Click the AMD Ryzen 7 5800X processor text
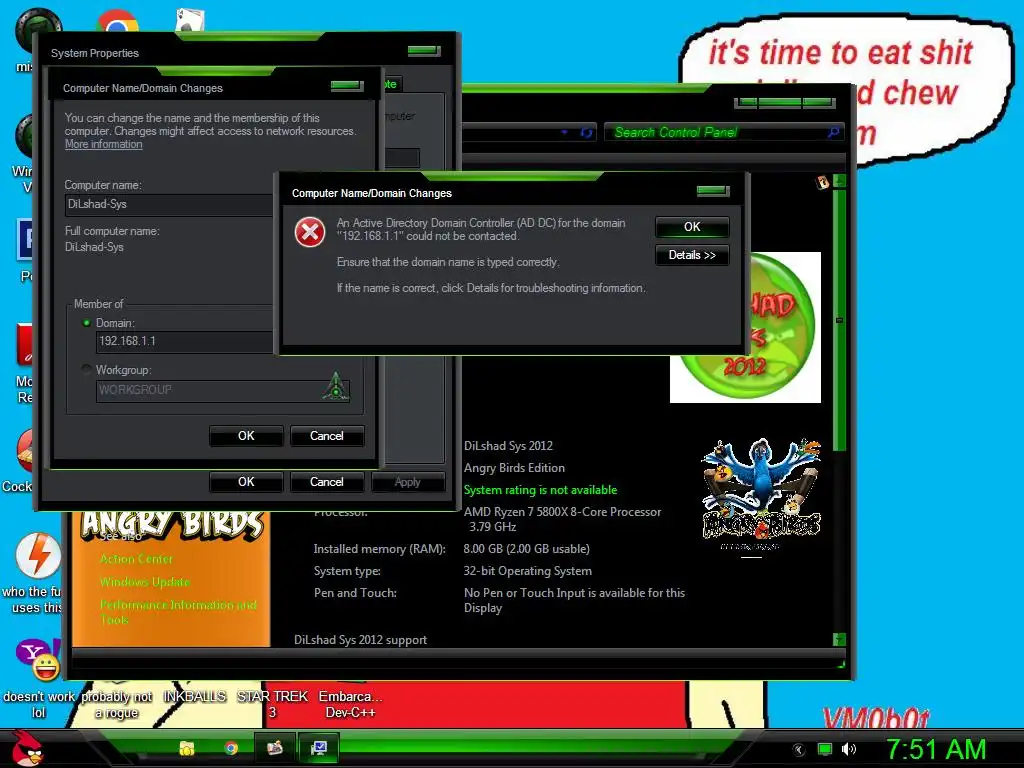Viewport: 1024px width, 768px height. [x=562, y=519]
